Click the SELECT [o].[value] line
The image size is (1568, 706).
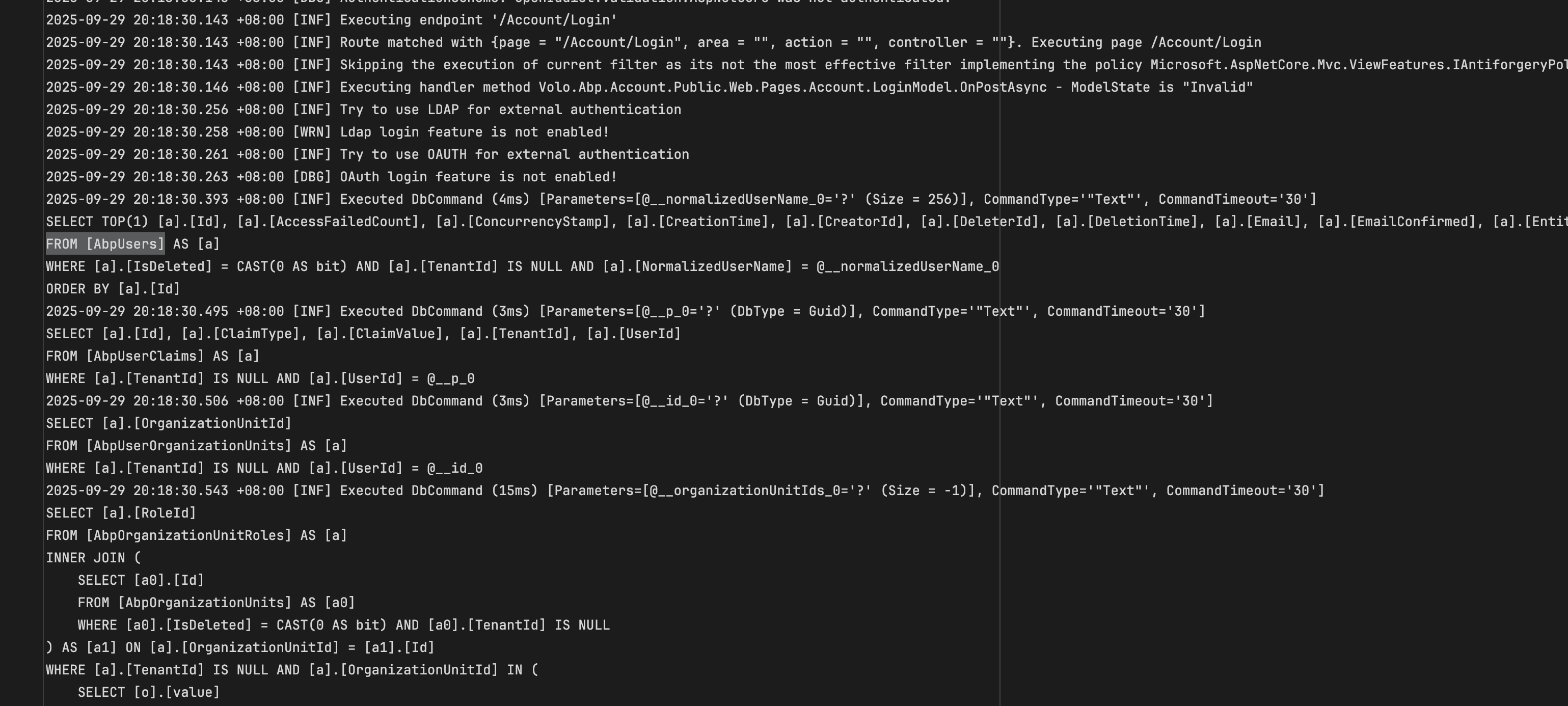pos(149,693)
